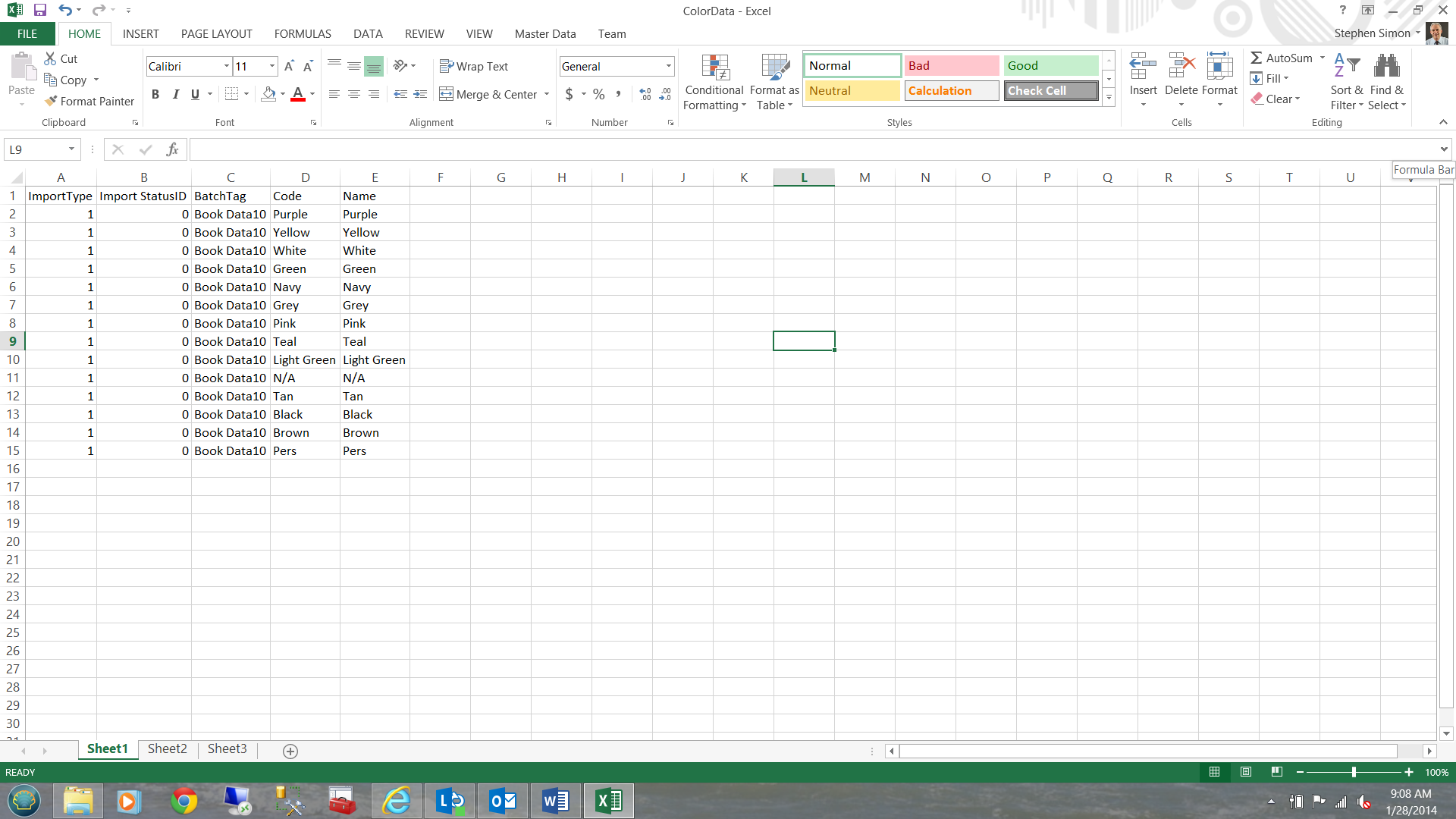This screenshot has height=819, width=1456.
Task: Click the Increase Font Size icon
Action: coord(289,67)
